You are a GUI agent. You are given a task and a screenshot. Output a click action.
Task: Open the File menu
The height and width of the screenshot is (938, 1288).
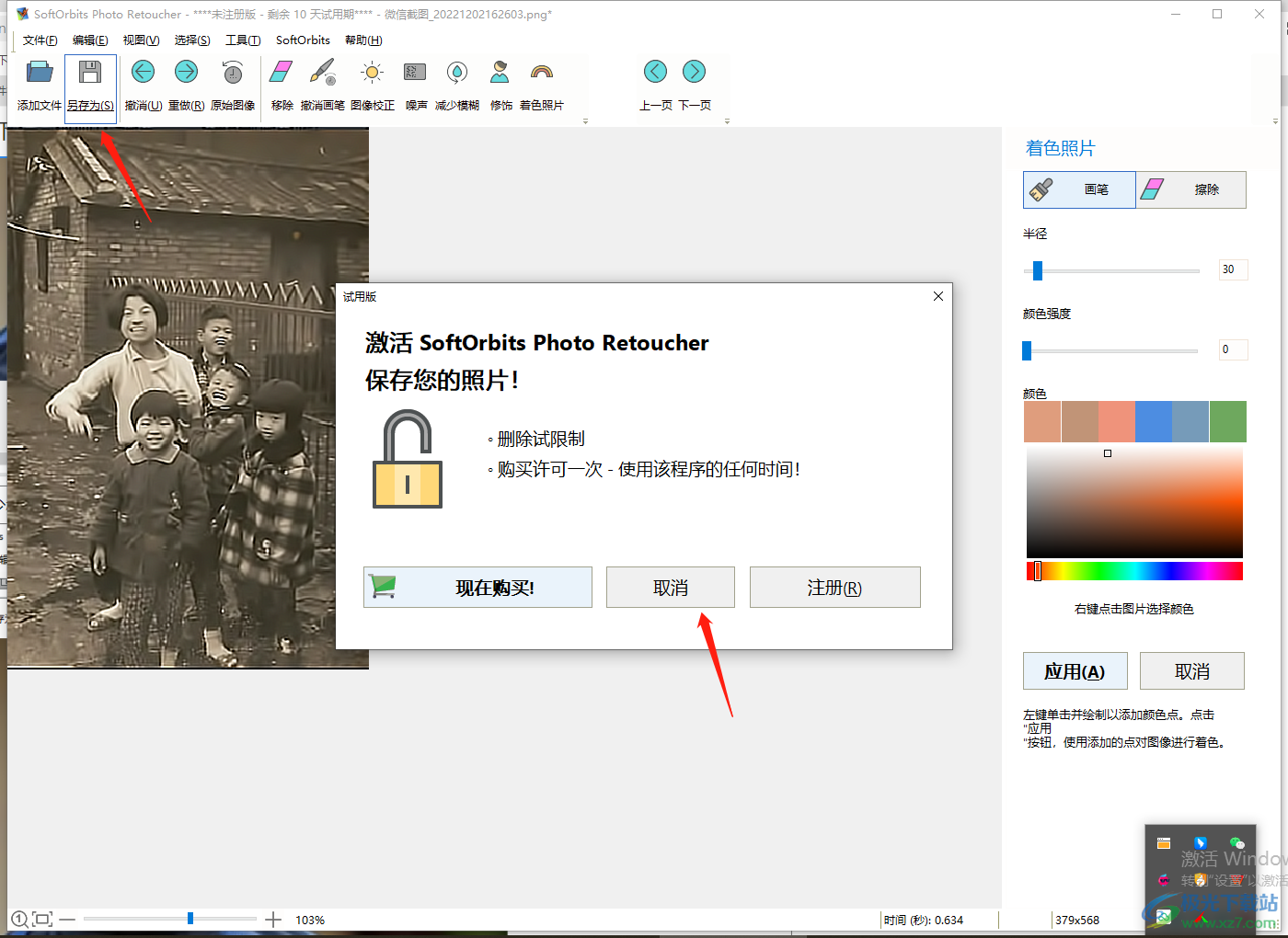(x=40, y=40)
